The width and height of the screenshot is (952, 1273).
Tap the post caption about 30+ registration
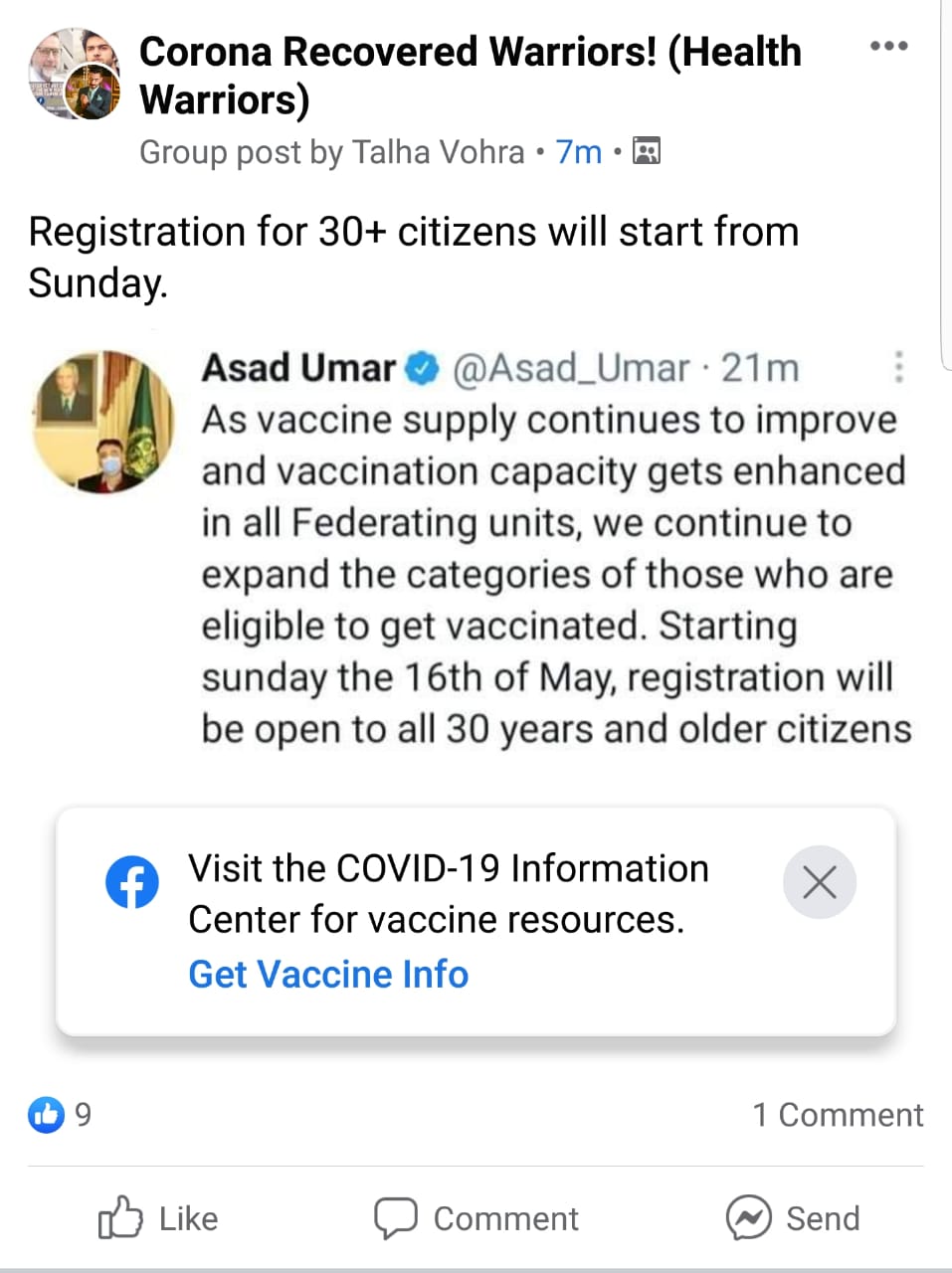[414, 257]
